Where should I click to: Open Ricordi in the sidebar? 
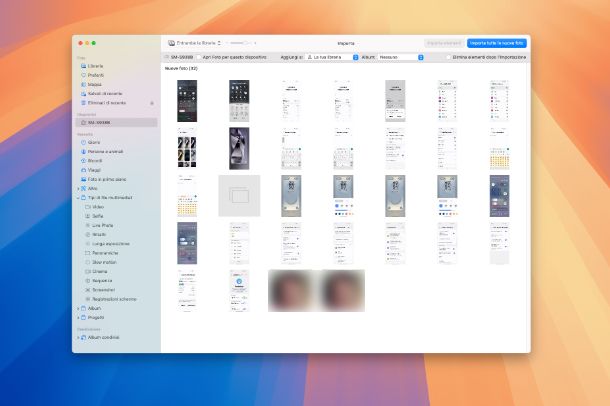coord(96,160)
